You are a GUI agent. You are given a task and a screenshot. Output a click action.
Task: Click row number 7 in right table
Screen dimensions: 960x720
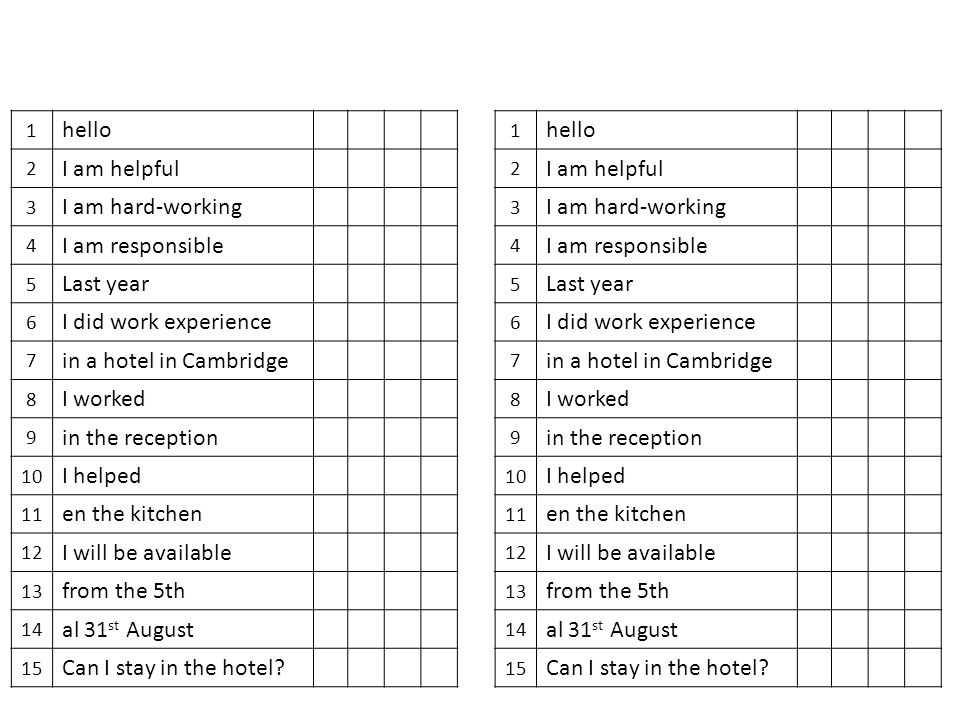[516, 361]
